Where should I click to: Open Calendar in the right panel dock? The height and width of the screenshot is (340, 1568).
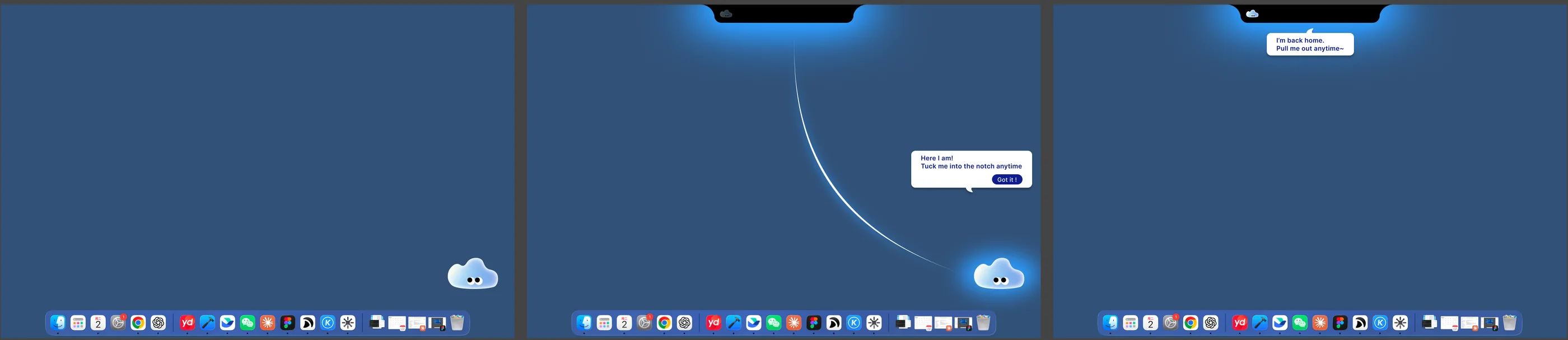pyautogui.click(x=1150, y=322)
